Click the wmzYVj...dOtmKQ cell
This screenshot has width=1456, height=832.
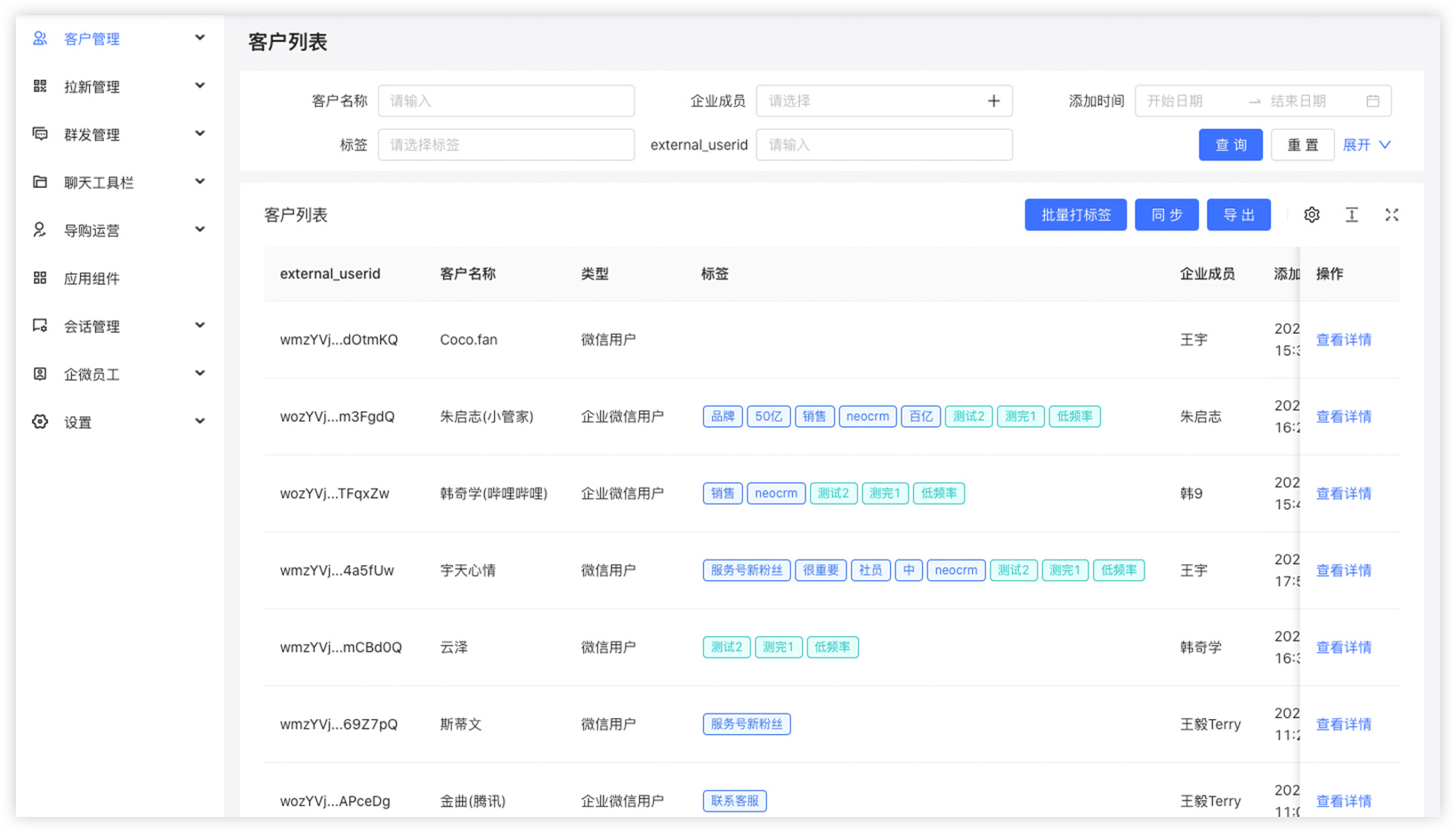pyautogui.click(x=339, y=340)
